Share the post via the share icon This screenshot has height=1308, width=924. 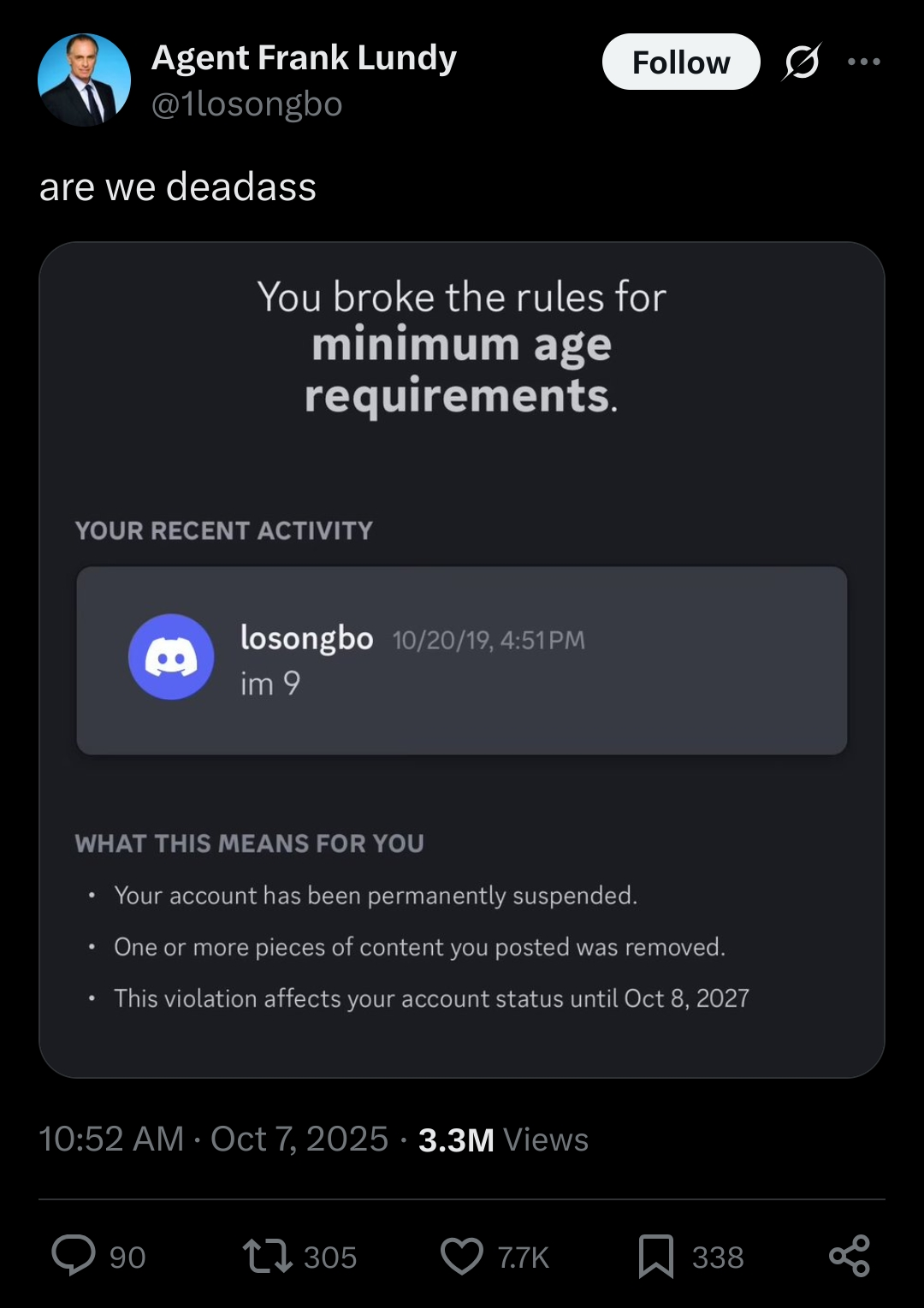pos(850,1256)
